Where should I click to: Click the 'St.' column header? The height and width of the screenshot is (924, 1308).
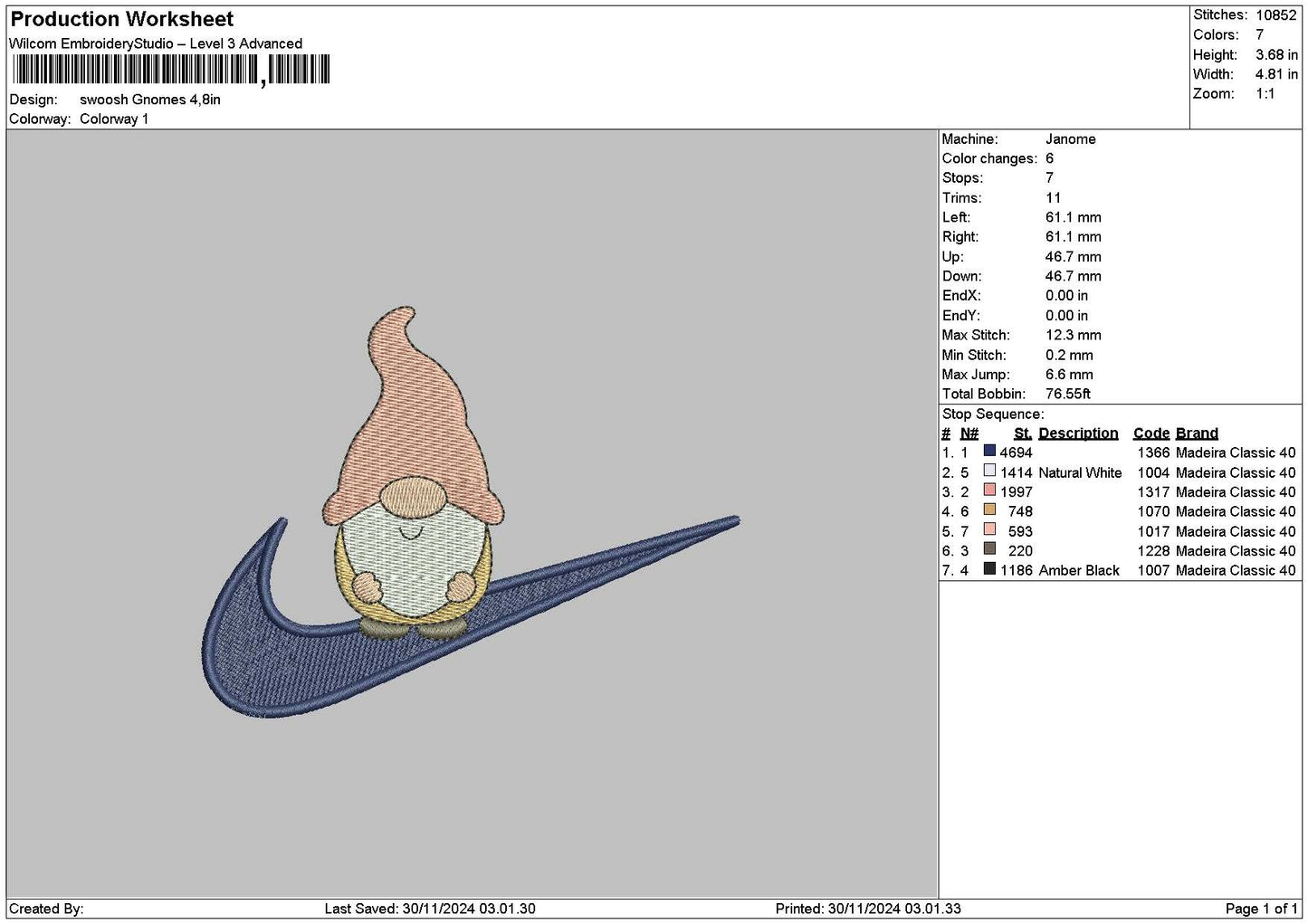coord(1023,433)
